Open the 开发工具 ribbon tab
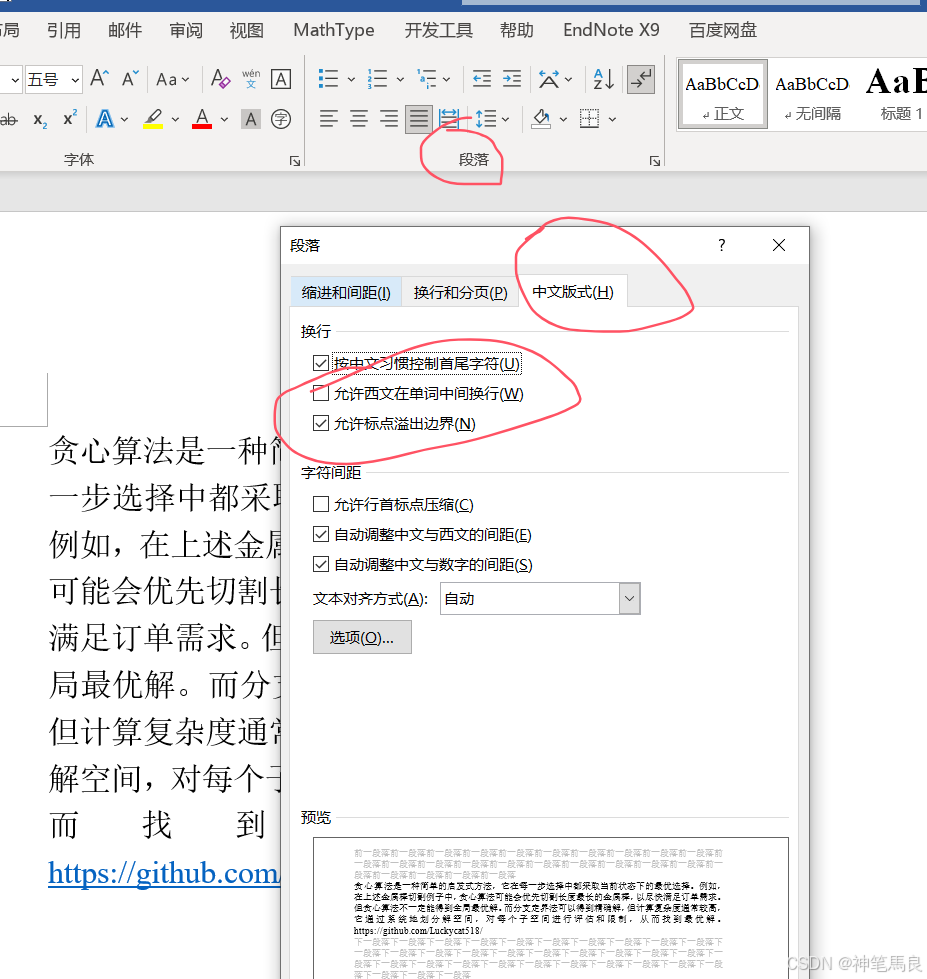The image size is (927, 979). 438,30
